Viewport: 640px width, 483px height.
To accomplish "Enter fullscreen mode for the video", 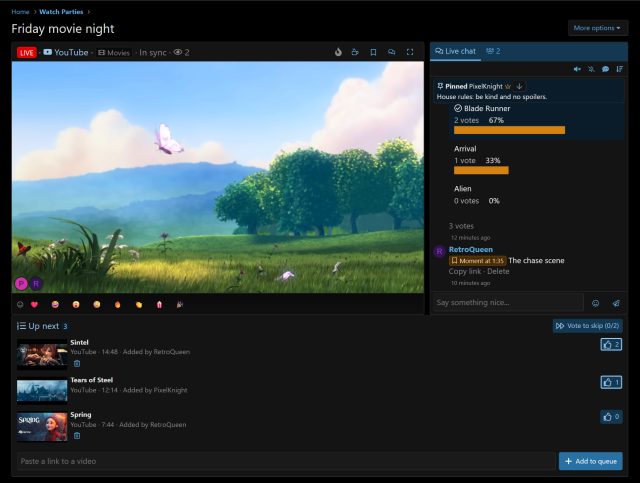I will [410, 52].
